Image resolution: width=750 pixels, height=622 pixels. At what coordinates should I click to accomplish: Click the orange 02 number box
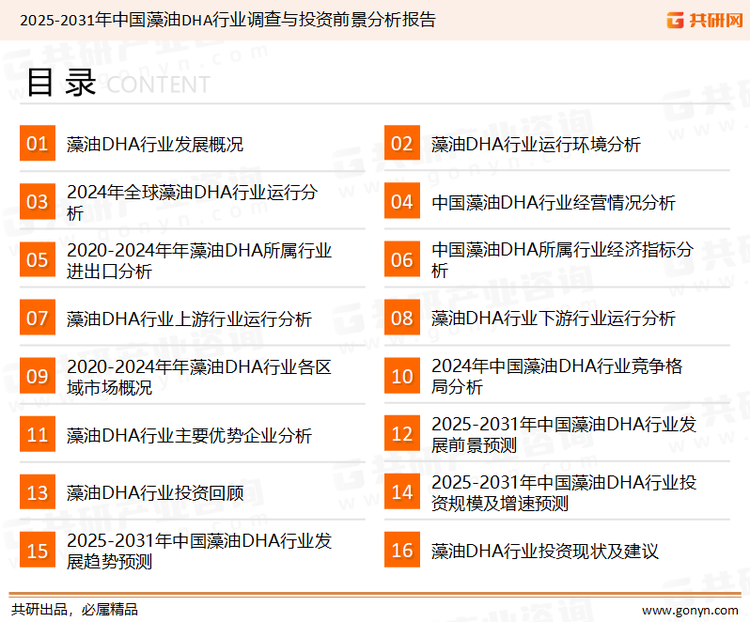tap(402, 143)
